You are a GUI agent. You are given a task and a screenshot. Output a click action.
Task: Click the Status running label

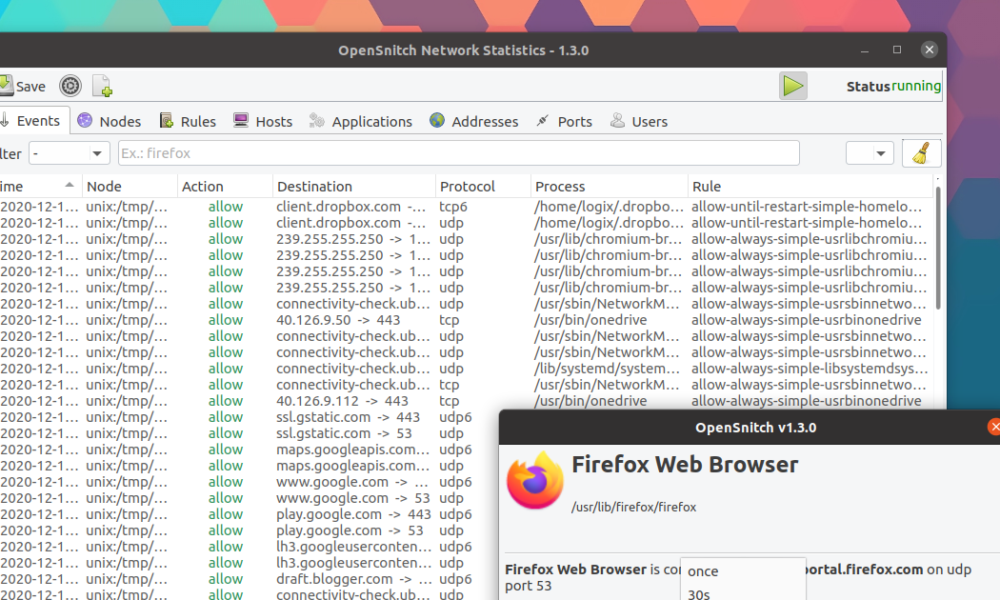tap(893, 86)
